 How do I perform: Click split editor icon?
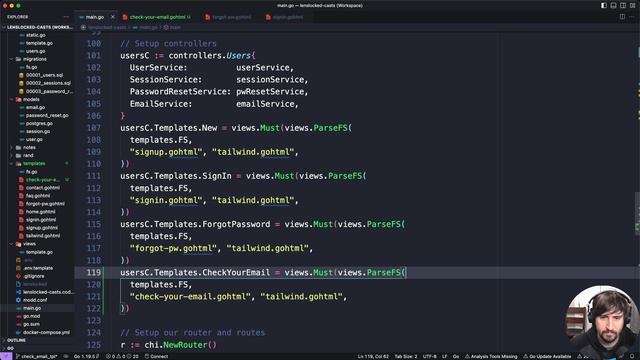[x=622, y=17]
